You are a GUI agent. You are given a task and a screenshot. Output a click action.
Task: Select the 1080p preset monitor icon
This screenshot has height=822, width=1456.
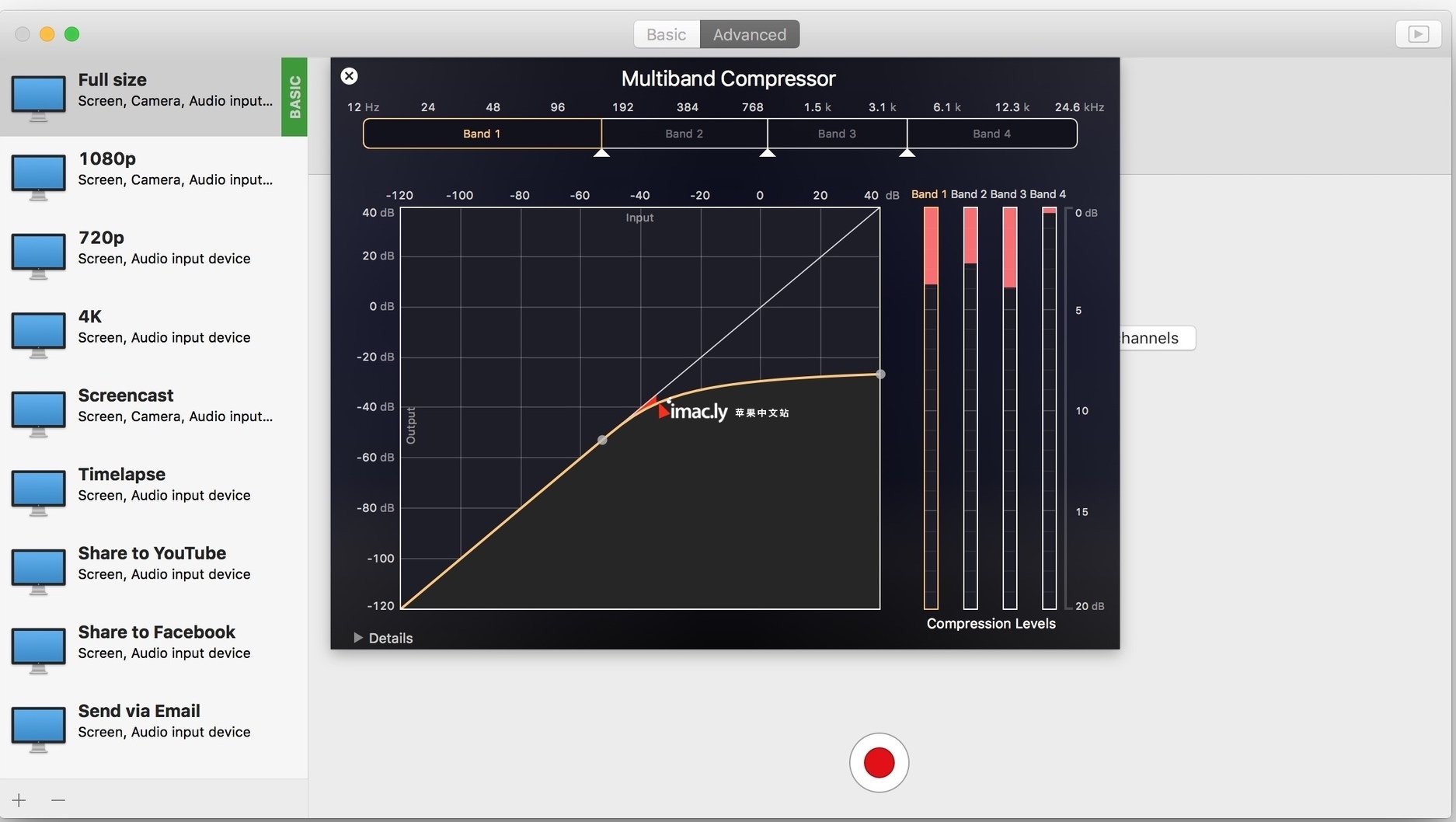[x=38, y=175]
